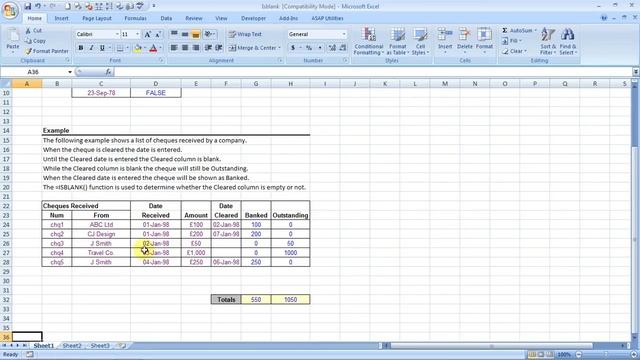Increase indent of cell
Screen dimensions: 640x360
(x=219, y=48)
